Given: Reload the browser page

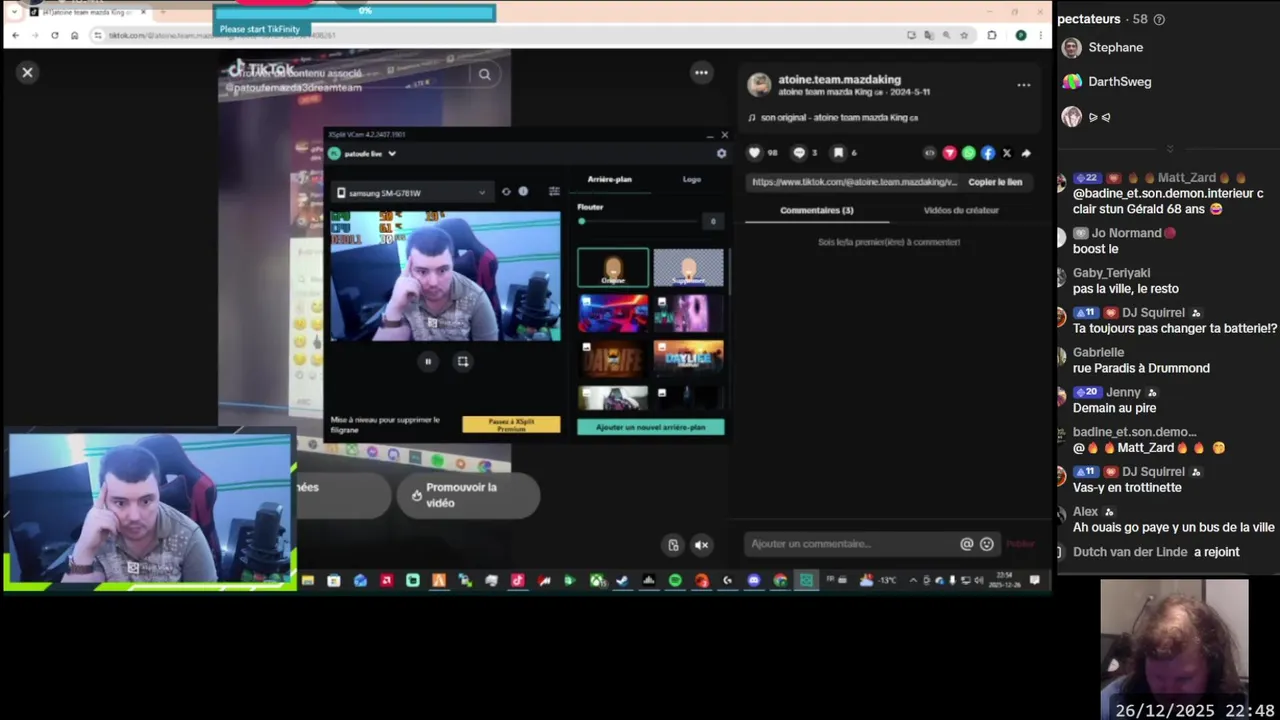Looking at the screenshot, I should point(54,35).
